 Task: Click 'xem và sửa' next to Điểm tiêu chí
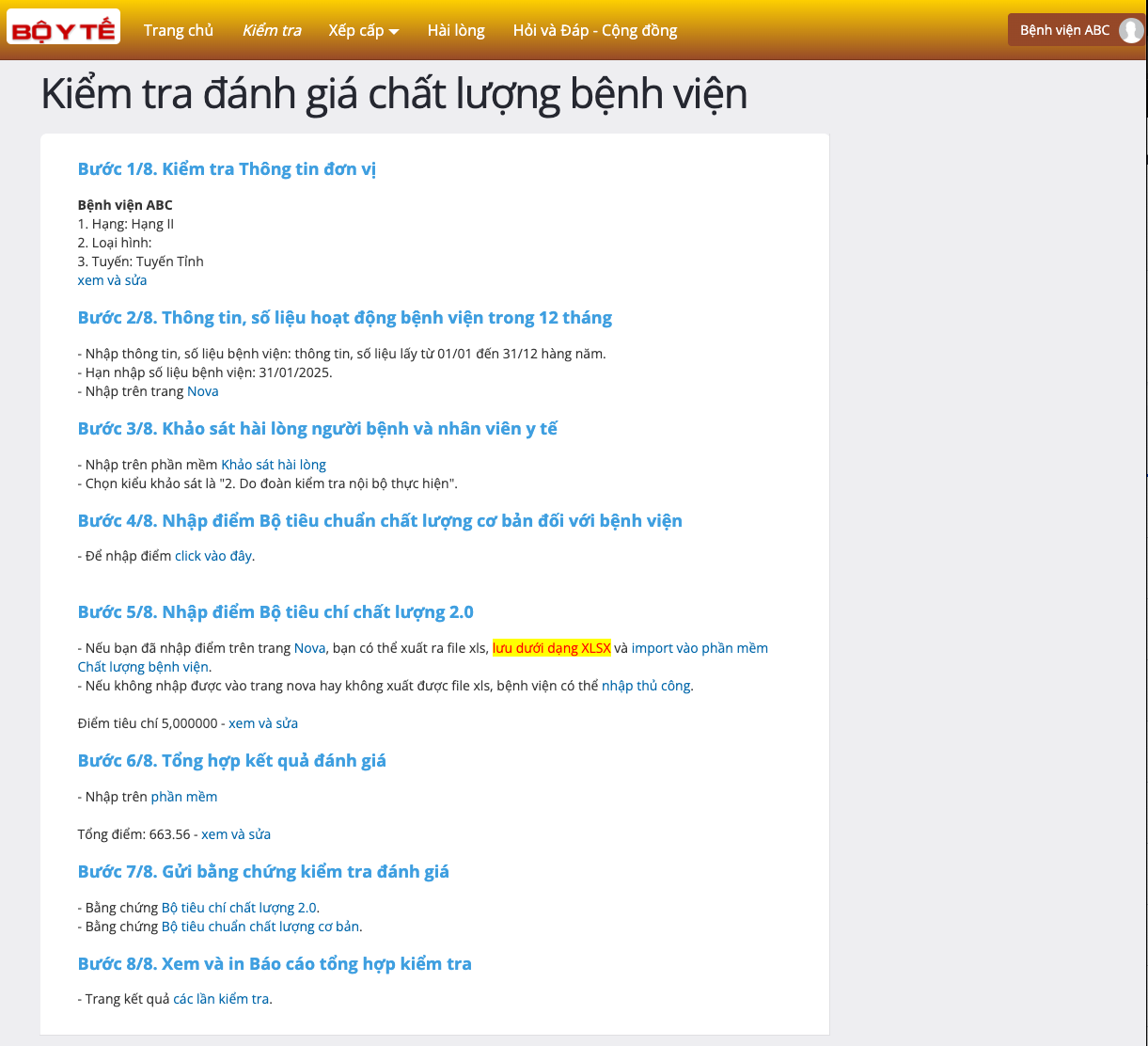[263, 723]
